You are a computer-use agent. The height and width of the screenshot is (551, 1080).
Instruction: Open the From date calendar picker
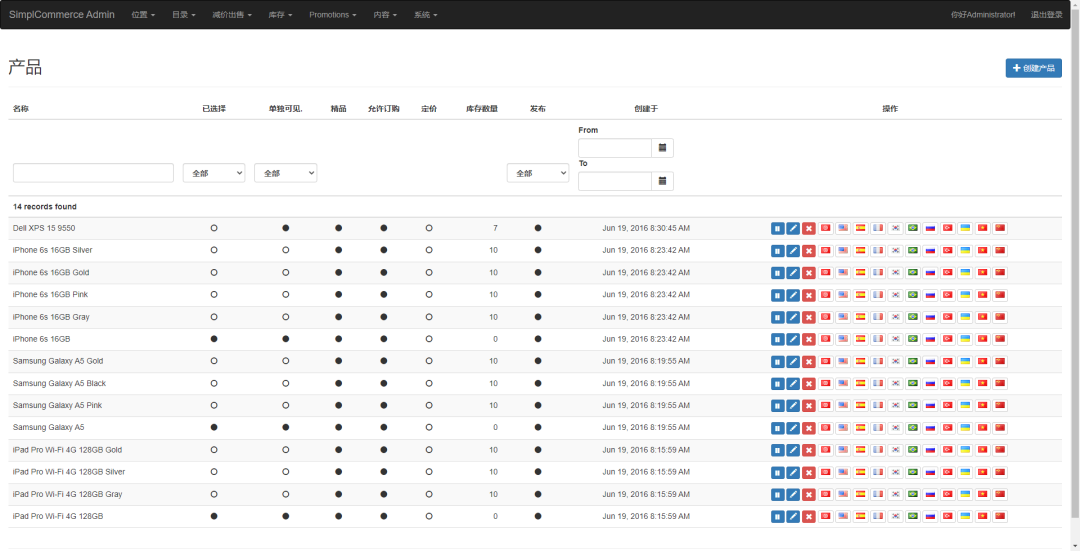[662, 148]
